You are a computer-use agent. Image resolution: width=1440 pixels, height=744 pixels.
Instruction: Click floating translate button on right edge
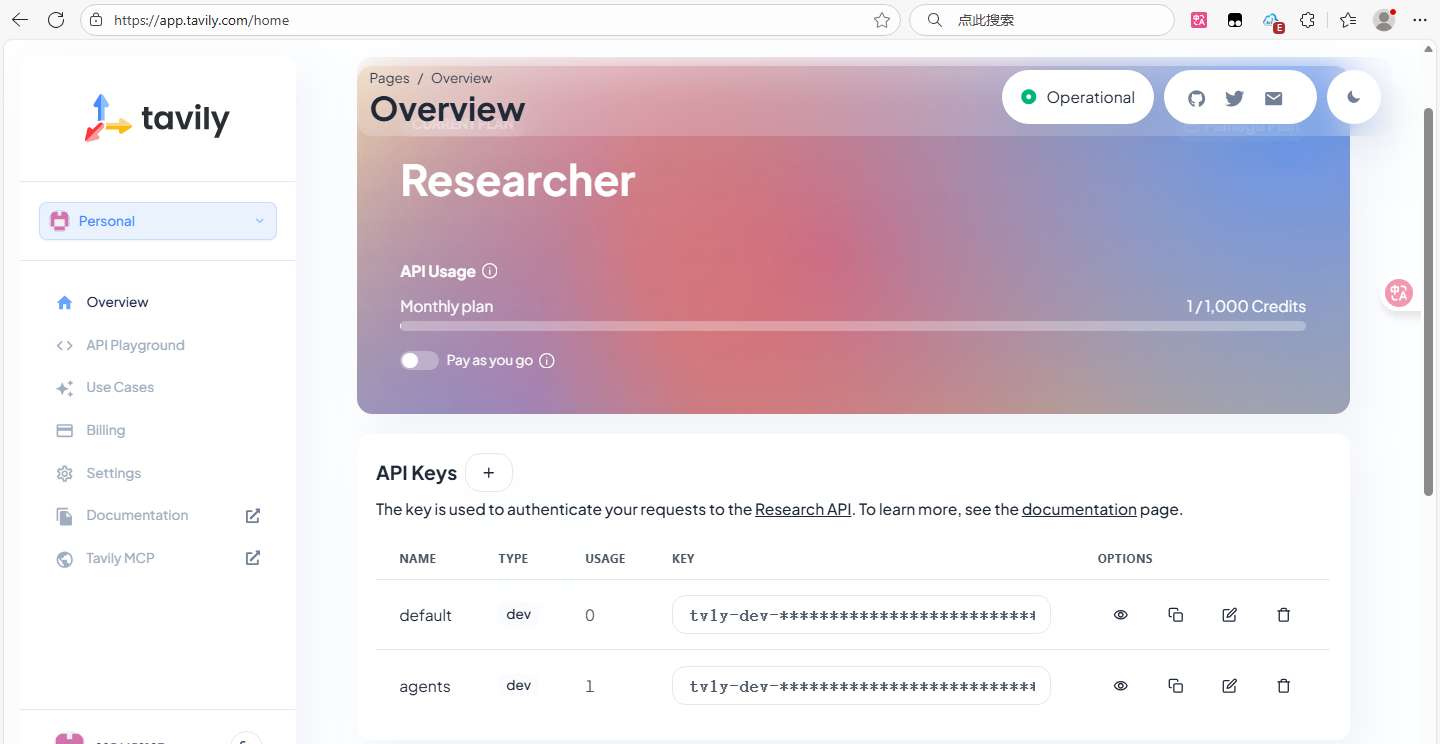(1399, 293)
